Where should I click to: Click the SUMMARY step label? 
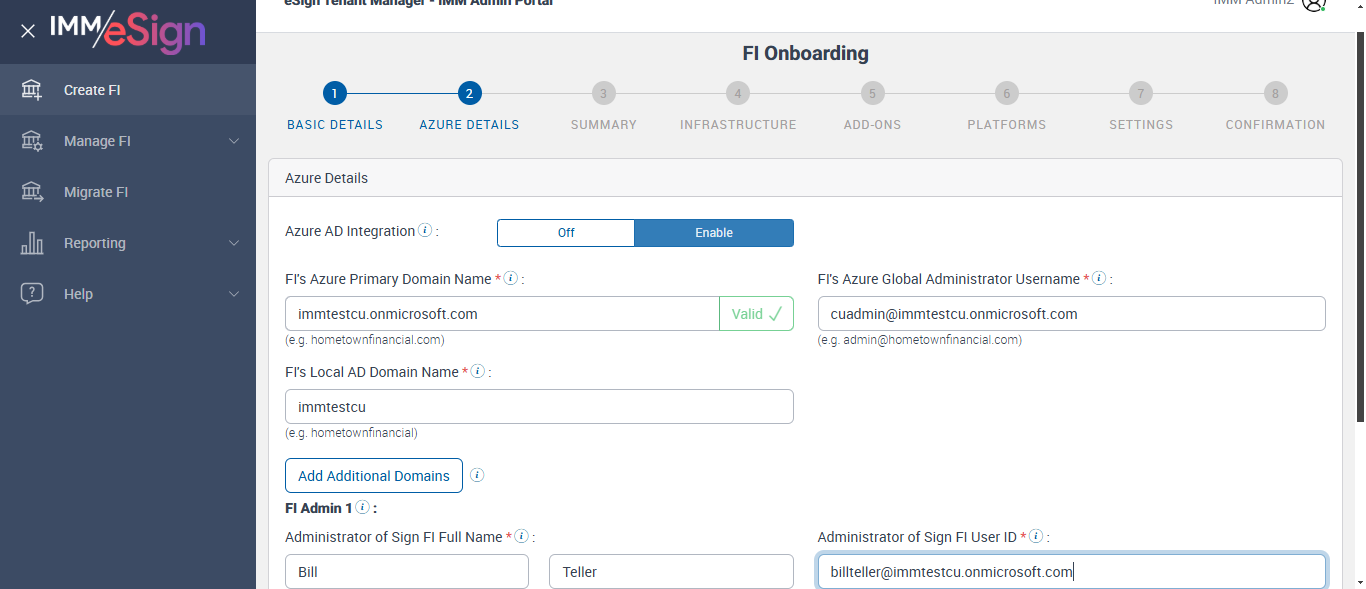tap(603, 125)
